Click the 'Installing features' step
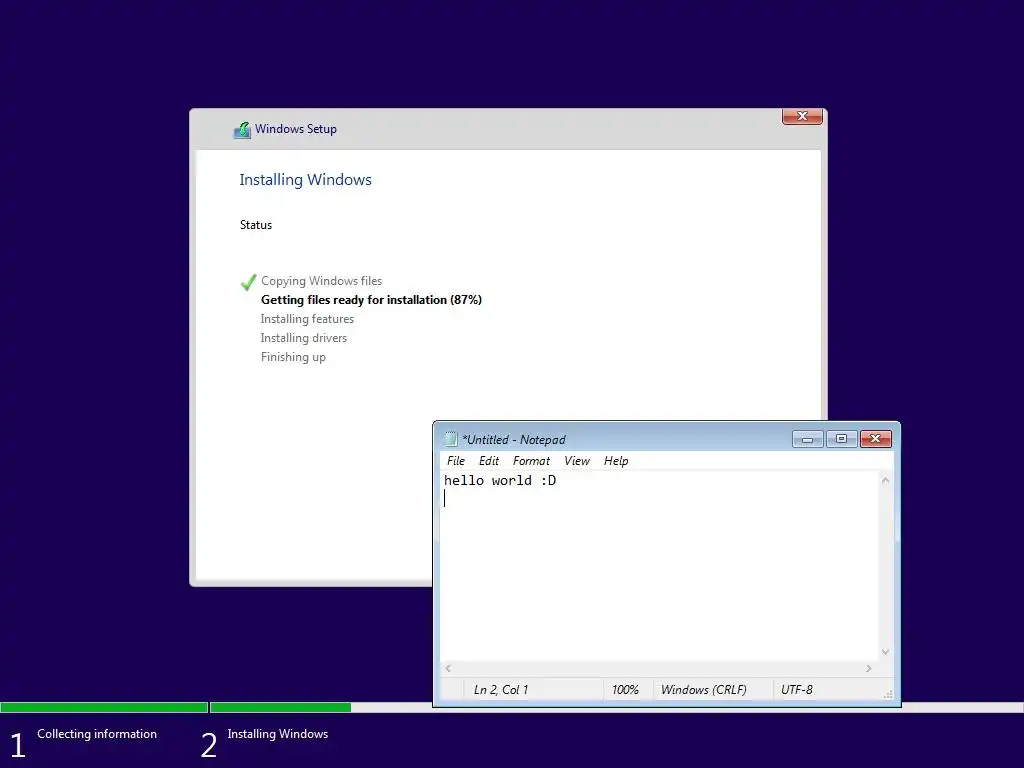 click(307, 319)
